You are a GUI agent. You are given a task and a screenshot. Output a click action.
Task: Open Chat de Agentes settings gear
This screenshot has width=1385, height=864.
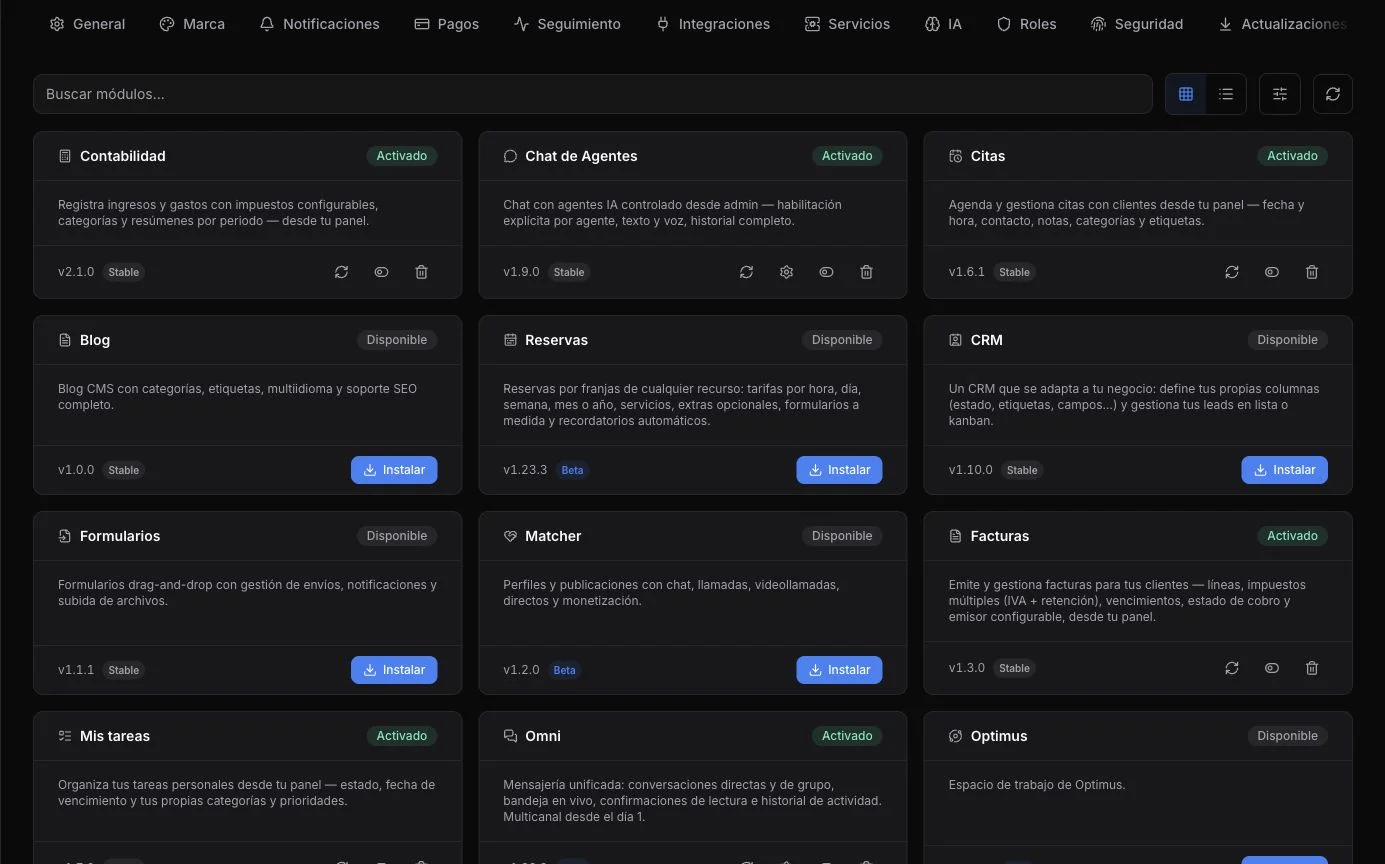[x=786, y=272]
